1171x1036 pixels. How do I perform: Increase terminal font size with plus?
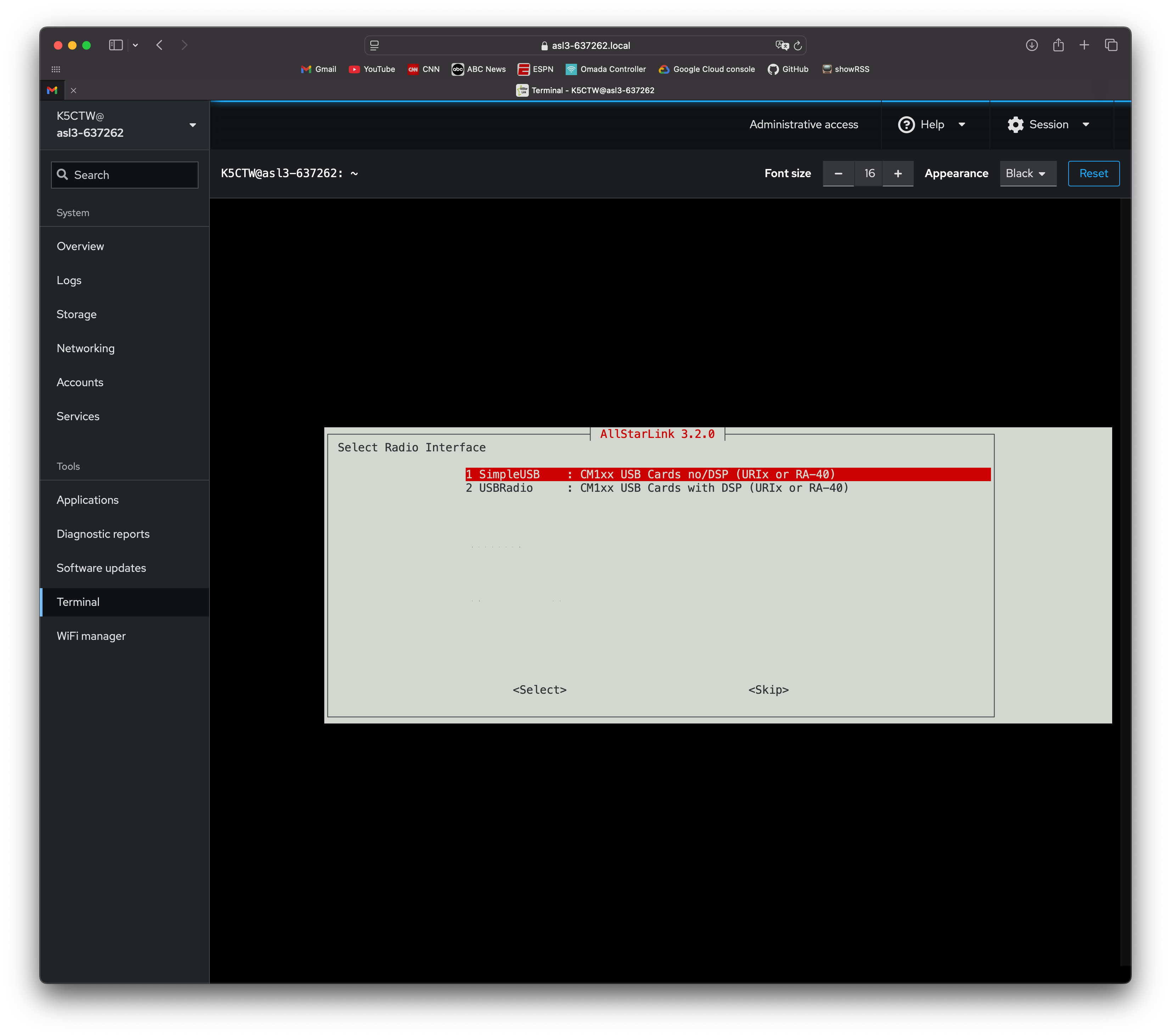coord(898,174)
